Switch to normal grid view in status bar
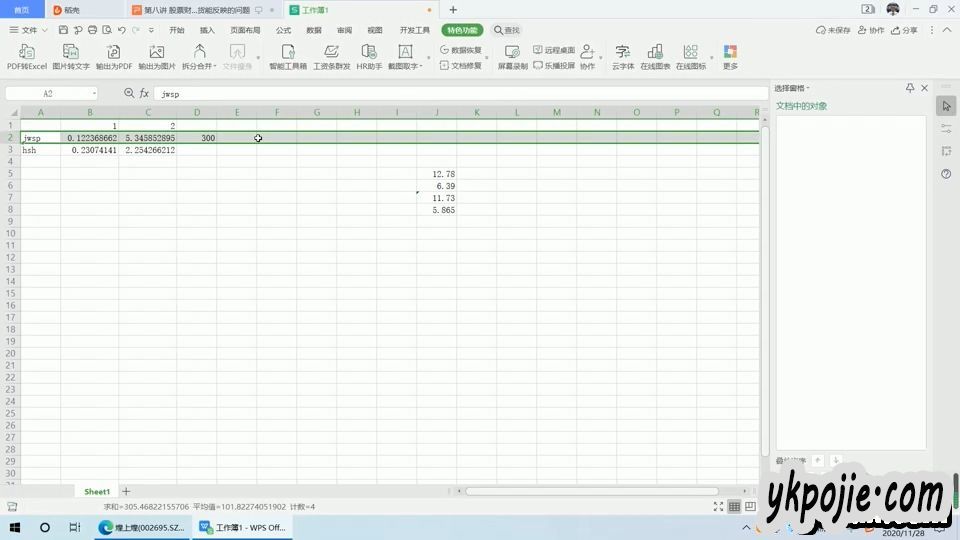960x540 pixels. tap(734, 507)
